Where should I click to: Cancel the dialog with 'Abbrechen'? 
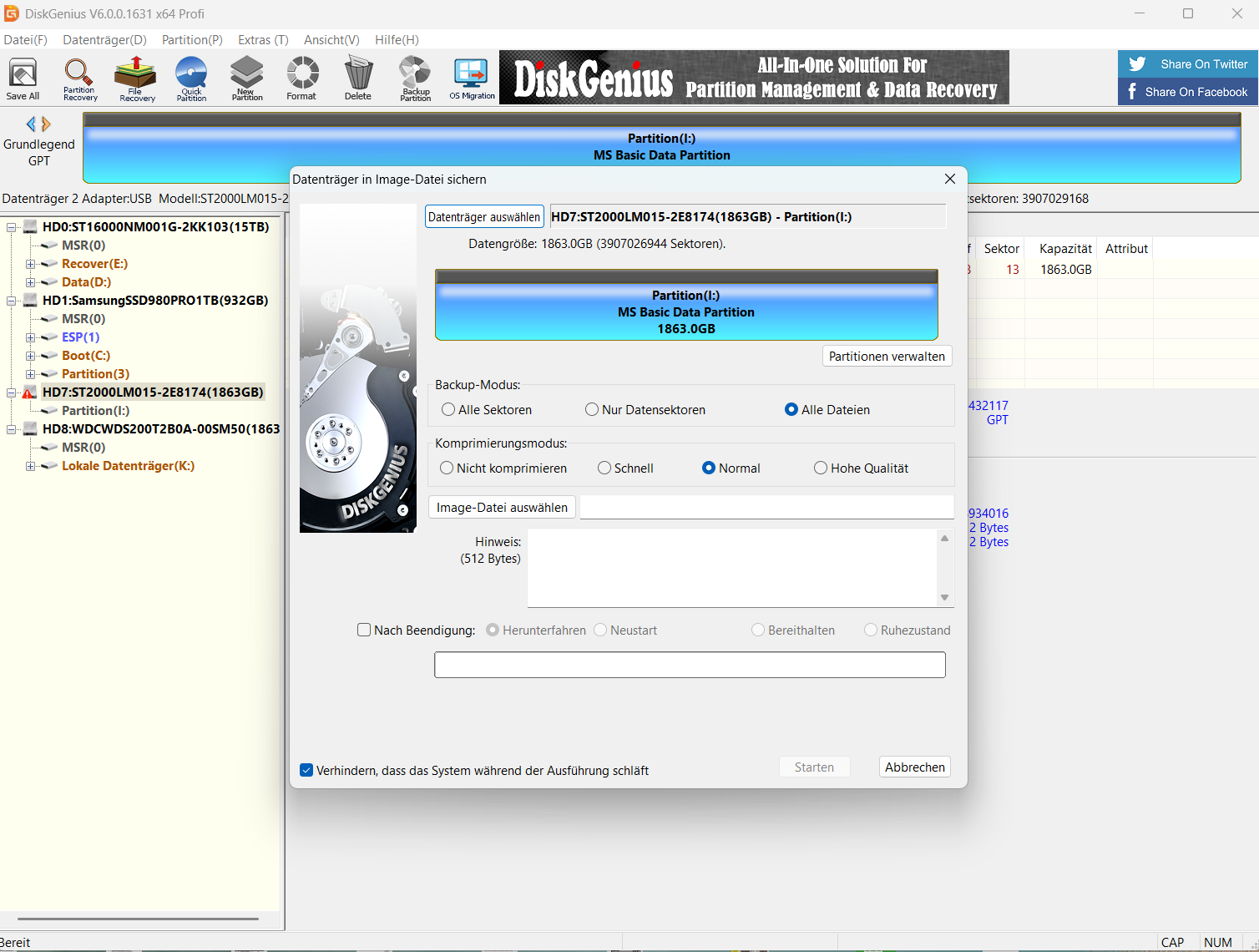[x=915, y=767]
